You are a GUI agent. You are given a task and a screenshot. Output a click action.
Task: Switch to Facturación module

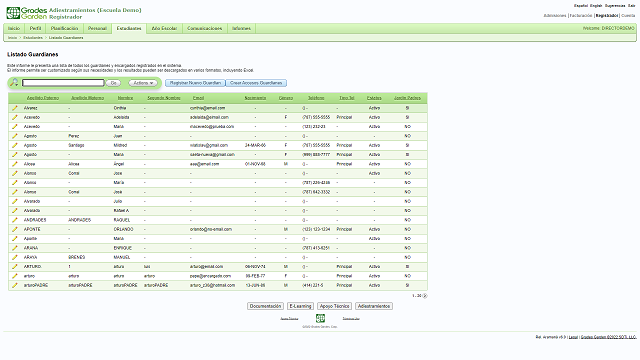[581, 16]
